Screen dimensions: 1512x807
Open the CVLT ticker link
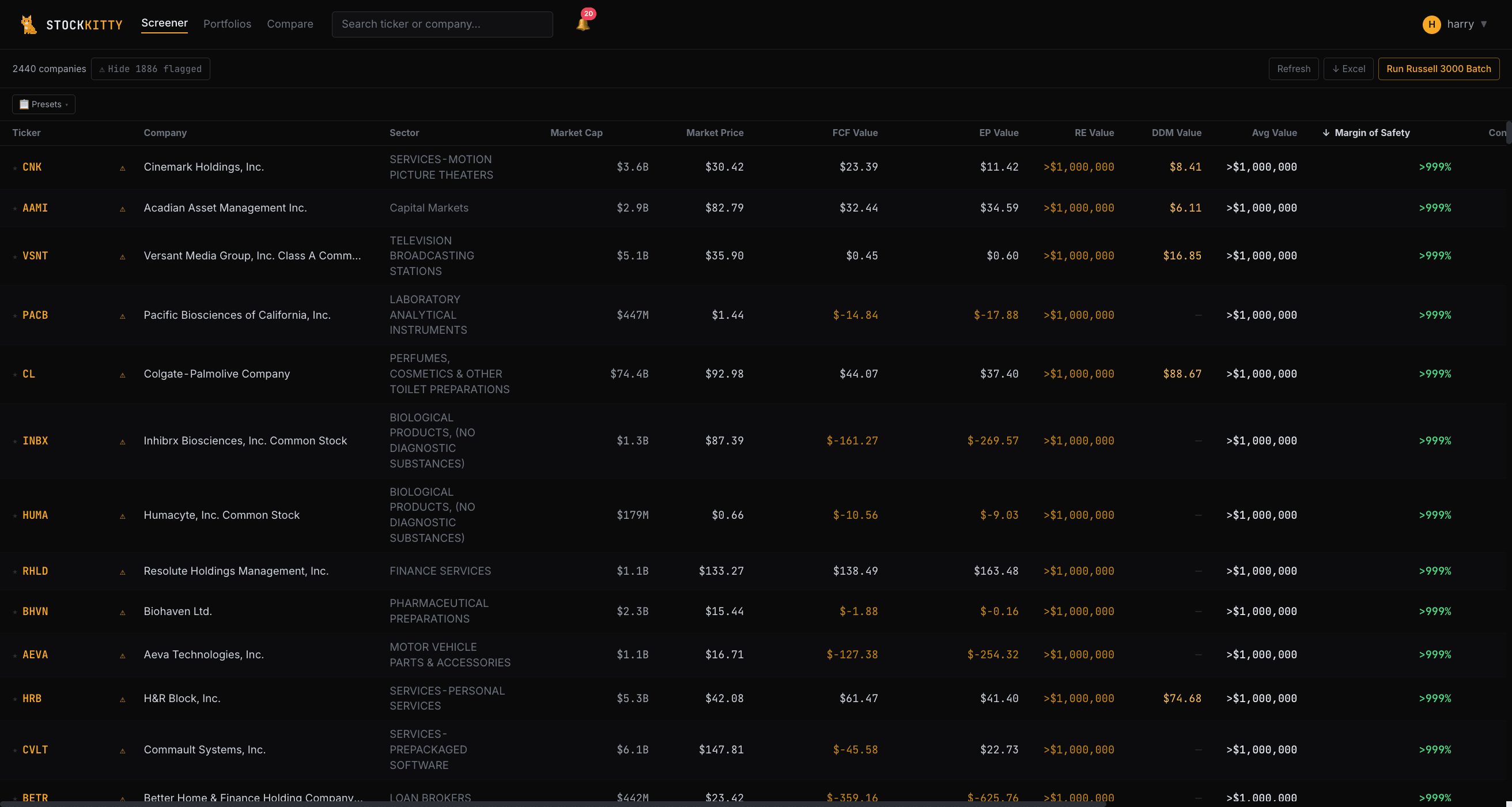click(35, 750)
